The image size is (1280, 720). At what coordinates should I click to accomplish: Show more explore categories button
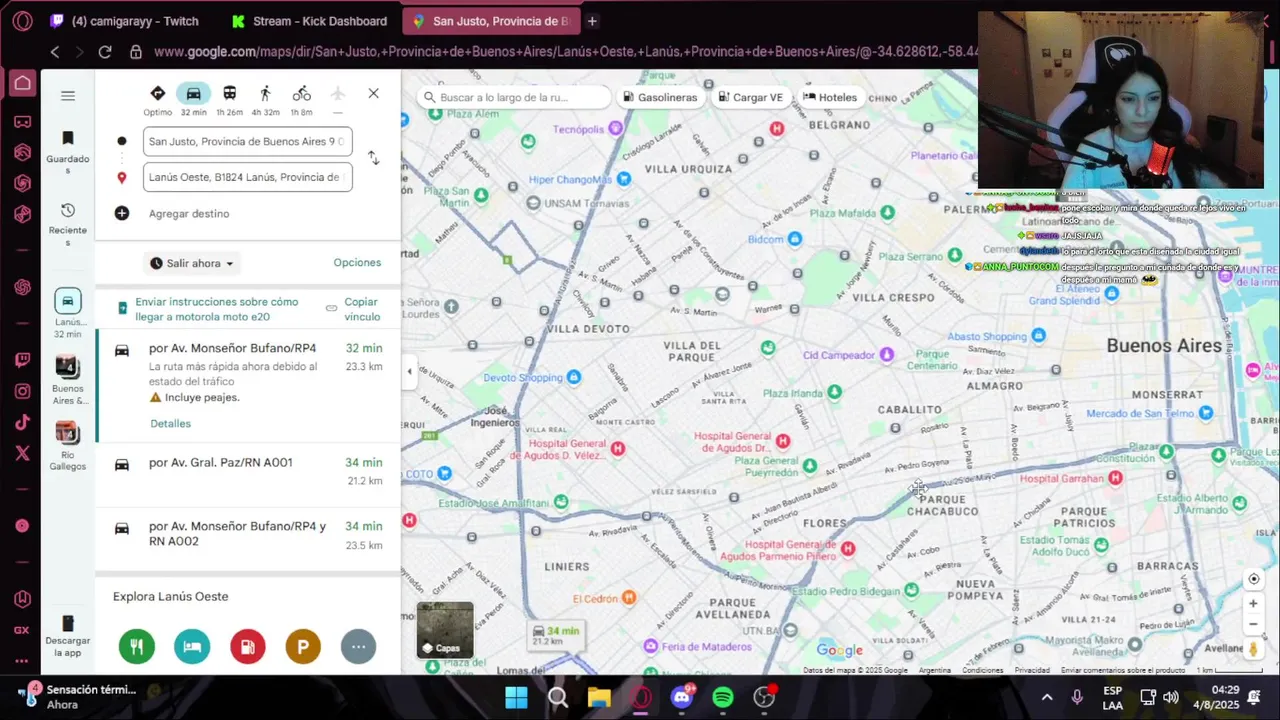(358, 646)
